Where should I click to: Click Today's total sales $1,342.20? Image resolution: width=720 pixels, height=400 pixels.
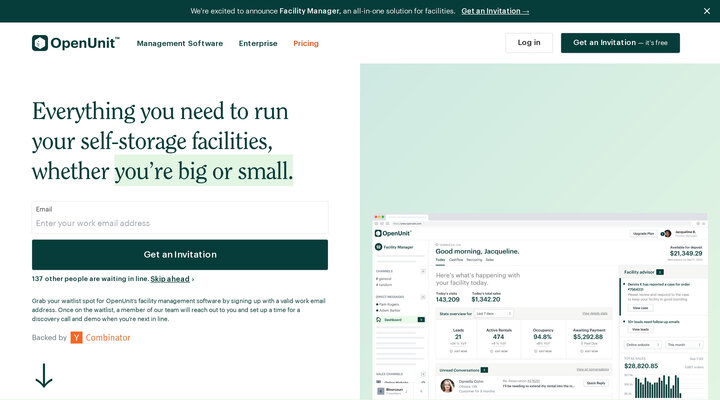click(x=486, y=299)
